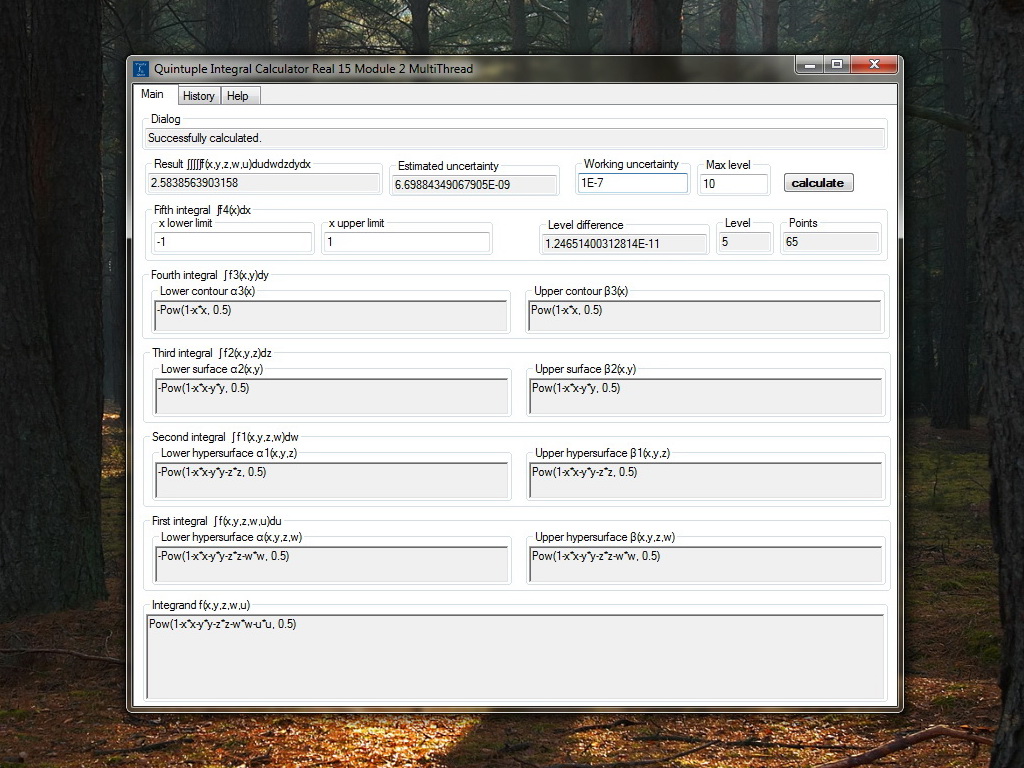Minimize the Quintuple Integral Calculator window
This screenshot has height=768, width=1024.
810,65
